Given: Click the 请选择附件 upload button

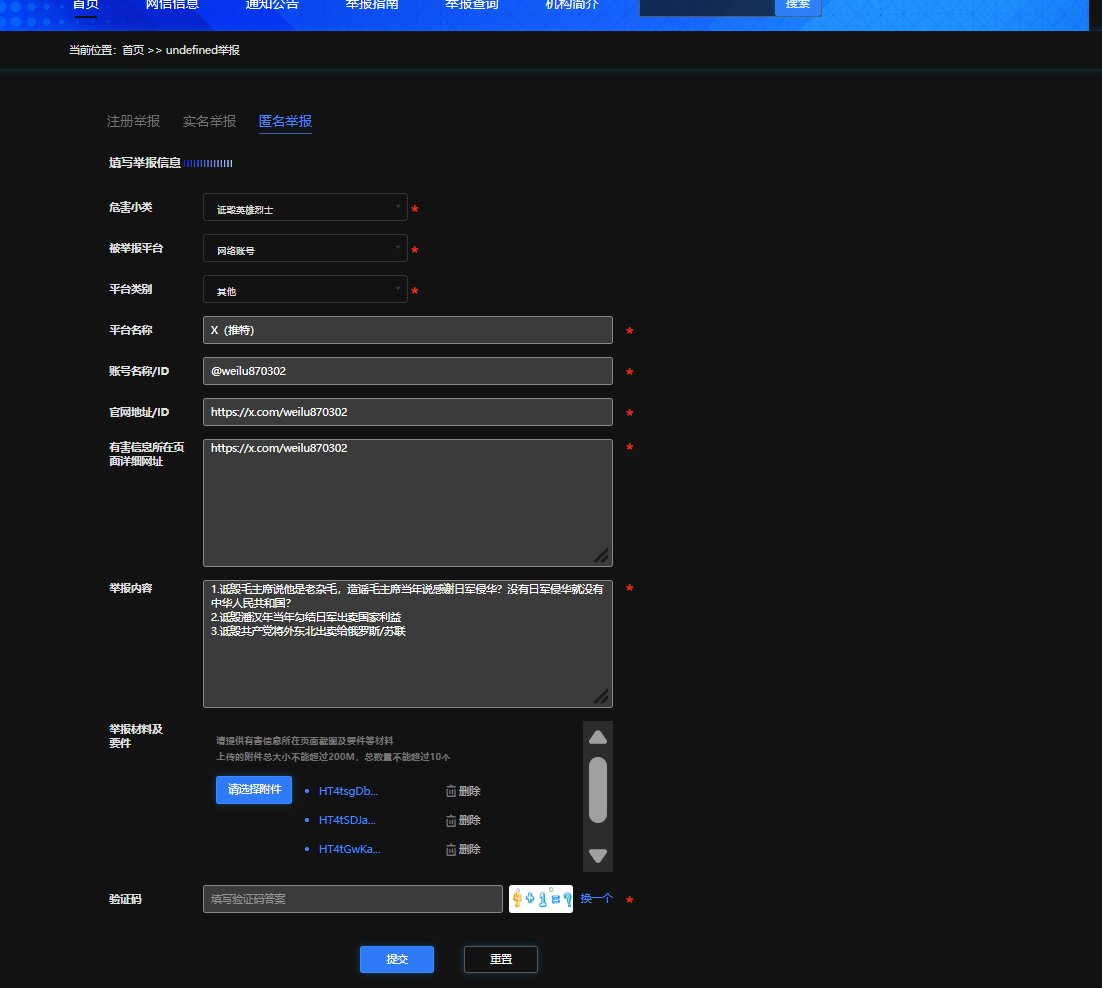Looking at the screenshot, I should tap(254, 790).
